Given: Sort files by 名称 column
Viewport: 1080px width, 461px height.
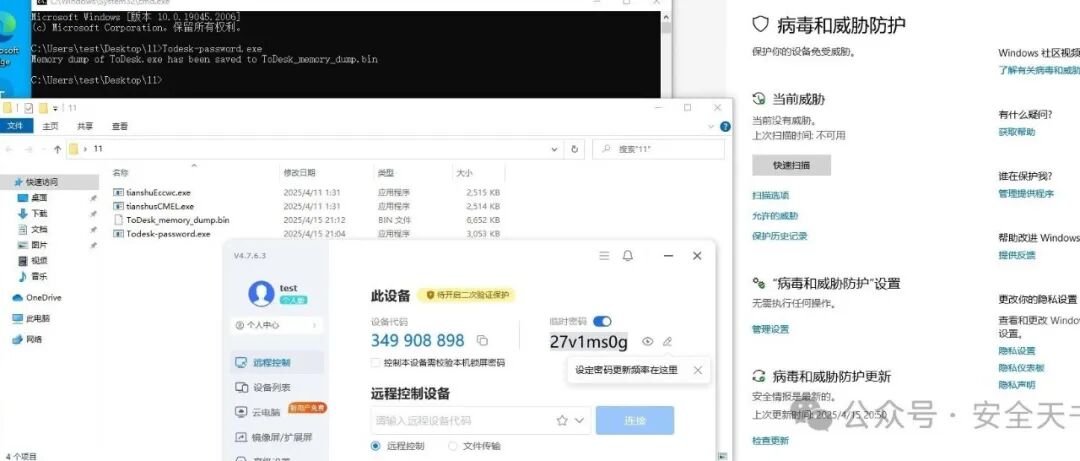Looking at the screenshot, I should (121, 172).
